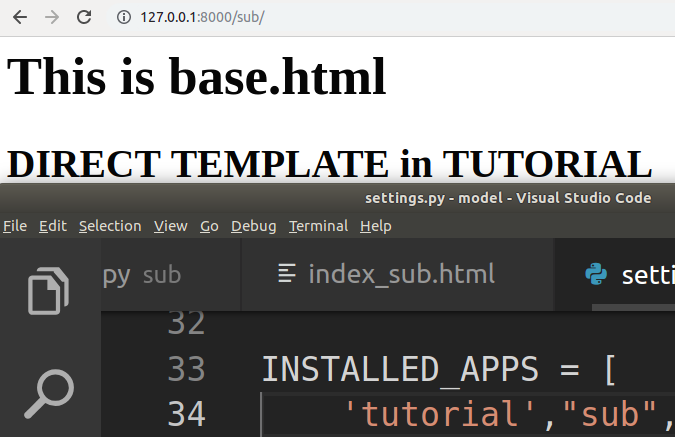Click line number 33 in the editor
675x437 pixels.
click(186, 369)
